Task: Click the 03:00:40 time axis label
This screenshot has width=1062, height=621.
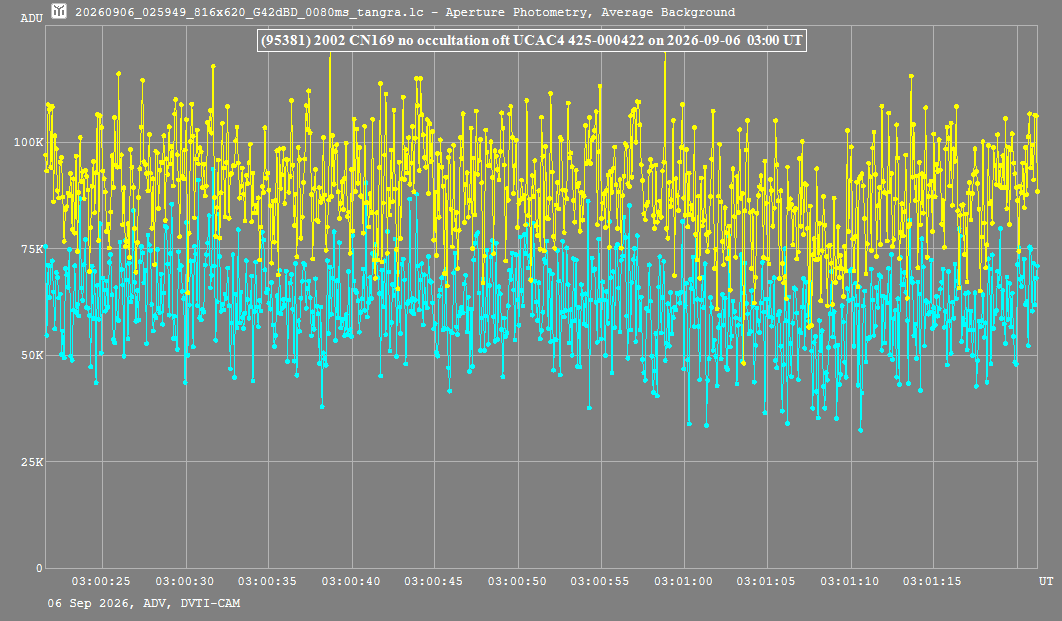Action: click(351, 581)
